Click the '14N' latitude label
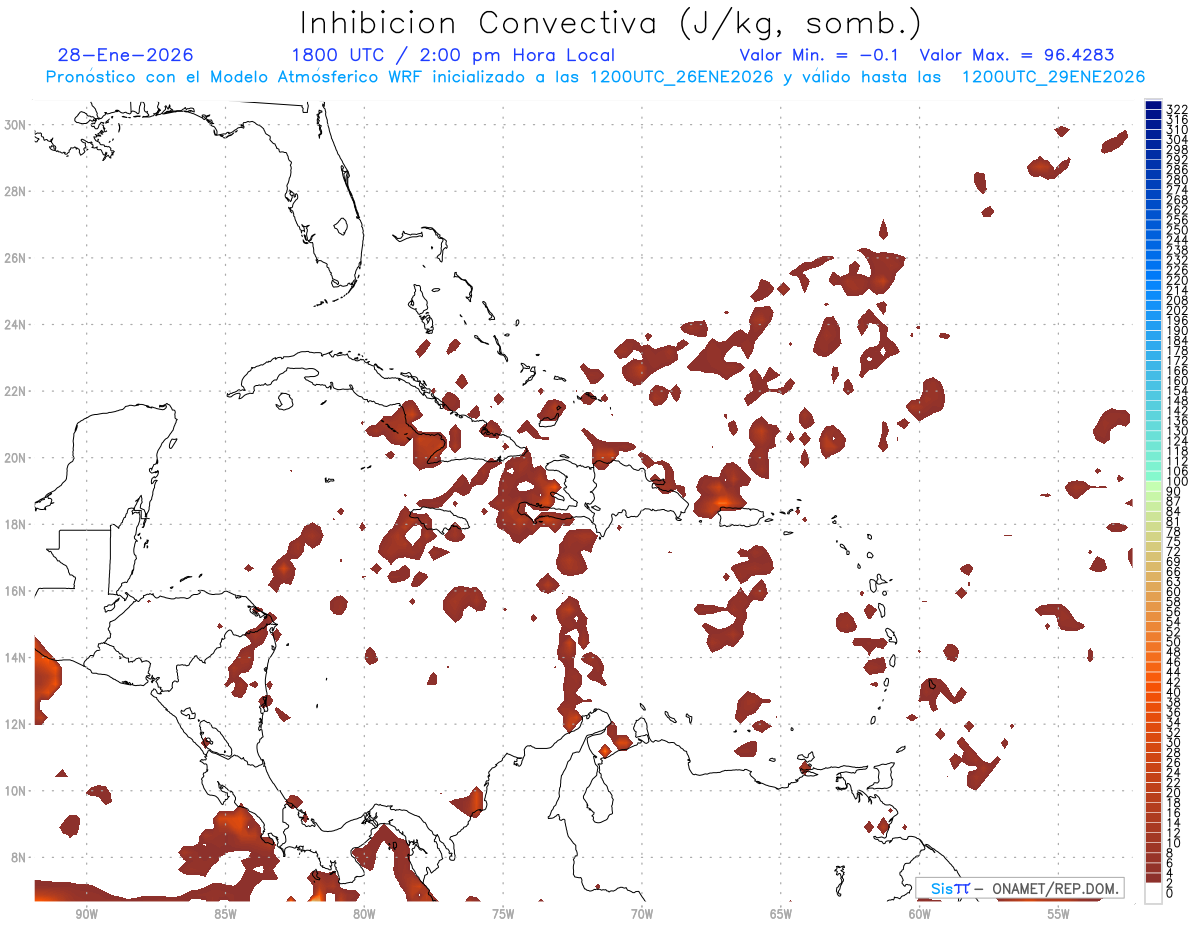 16,658
